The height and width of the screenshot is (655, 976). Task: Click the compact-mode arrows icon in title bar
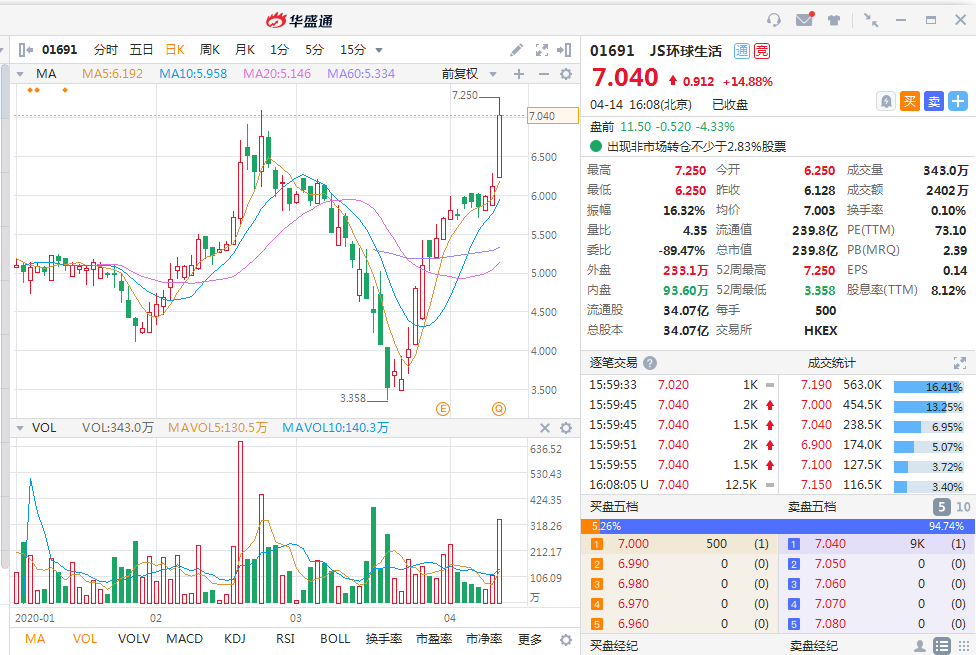(x=871, y=20)
